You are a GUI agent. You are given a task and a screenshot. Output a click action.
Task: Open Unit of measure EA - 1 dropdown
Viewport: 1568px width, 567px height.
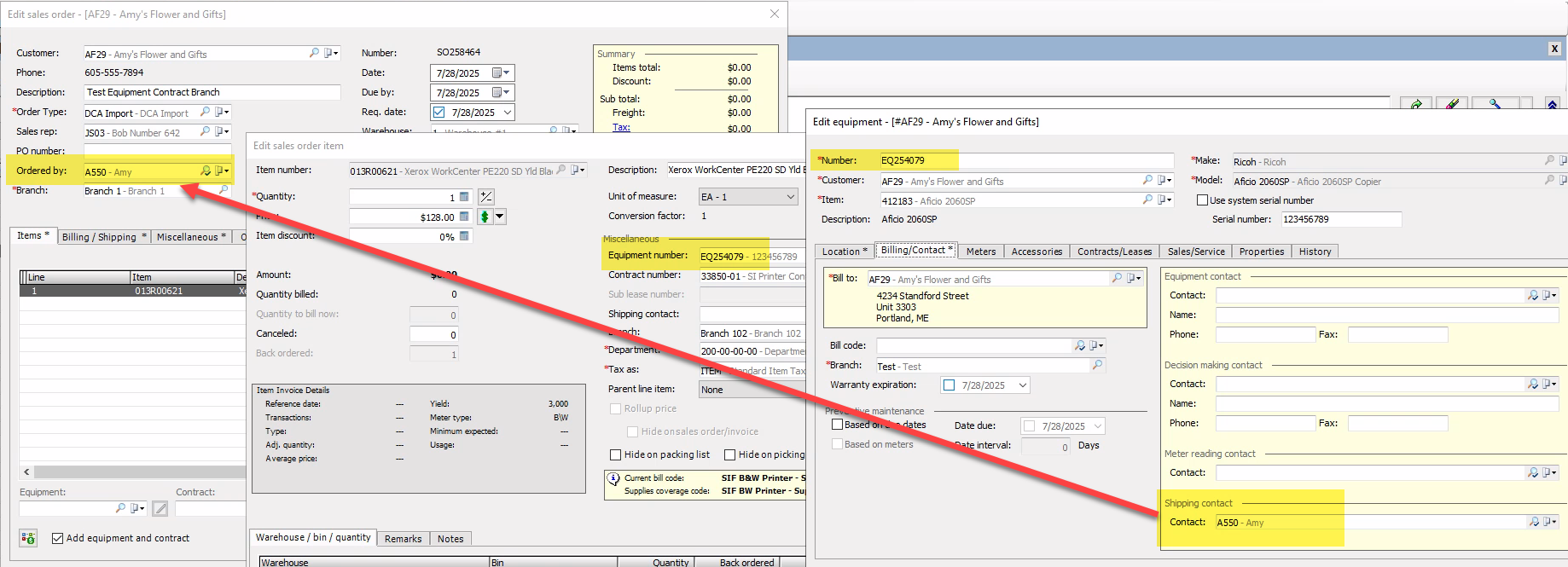tap(790, 197)
